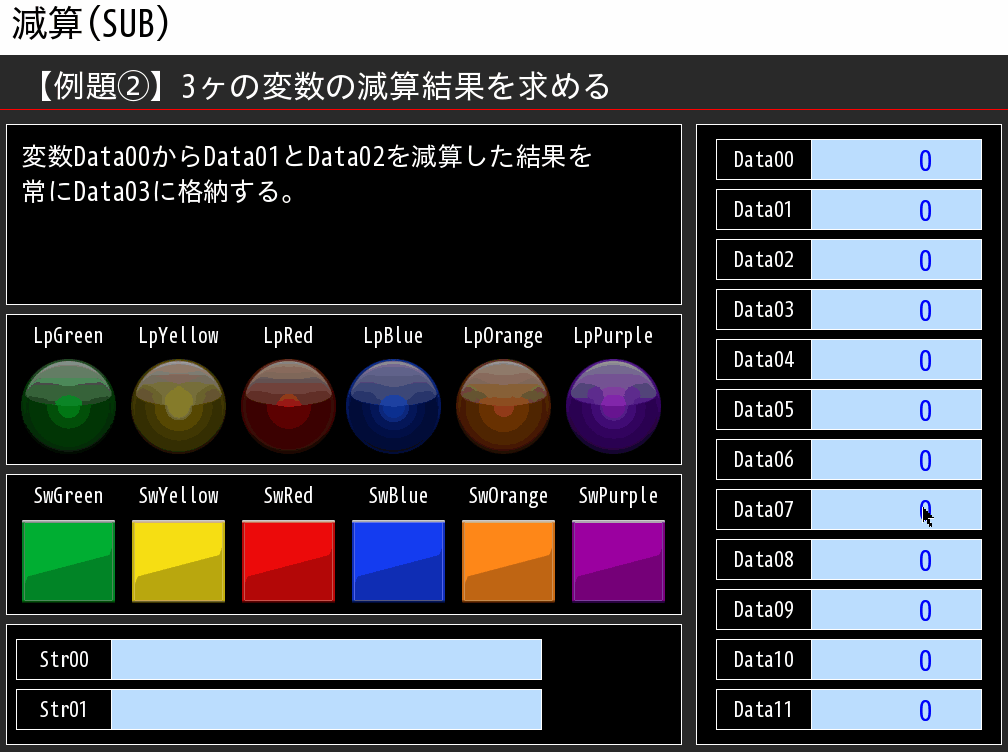Viewport: 1008px width, 752px height.
Task: Click the LpRed lamp indicator
Action: (x=288, y=406)
